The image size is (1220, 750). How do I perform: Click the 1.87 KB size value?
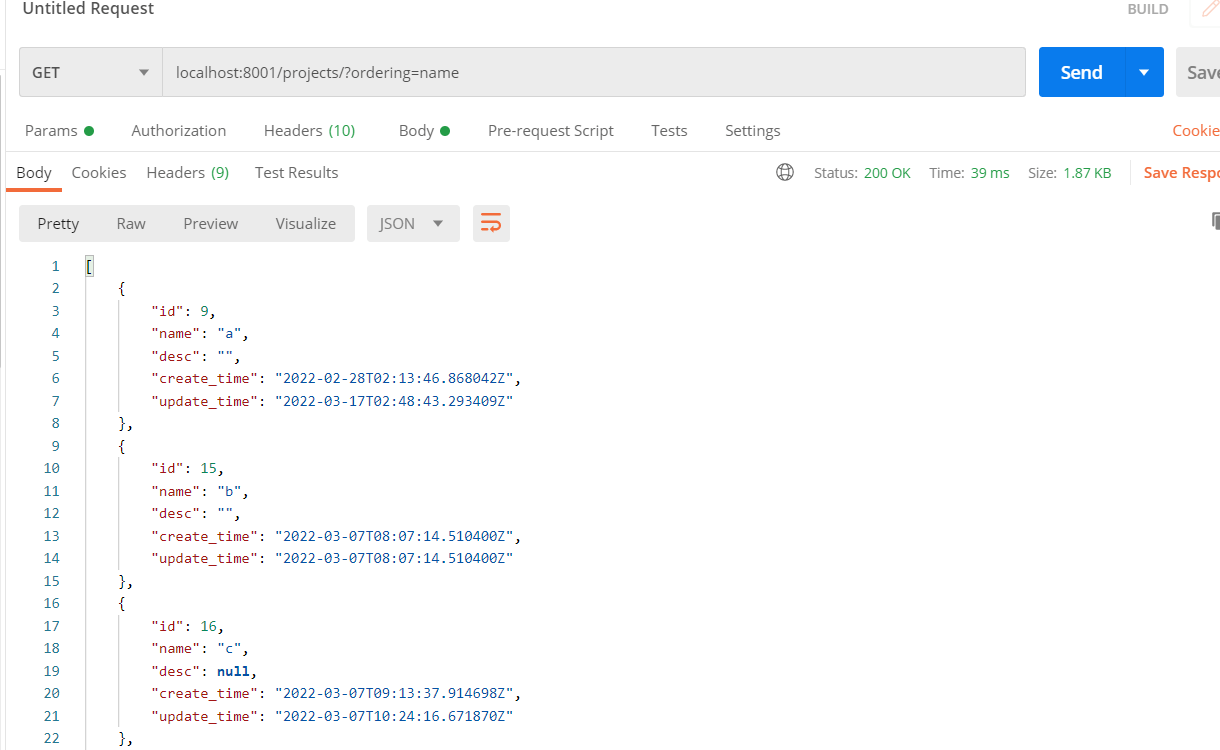click(x=1087, y=173)
